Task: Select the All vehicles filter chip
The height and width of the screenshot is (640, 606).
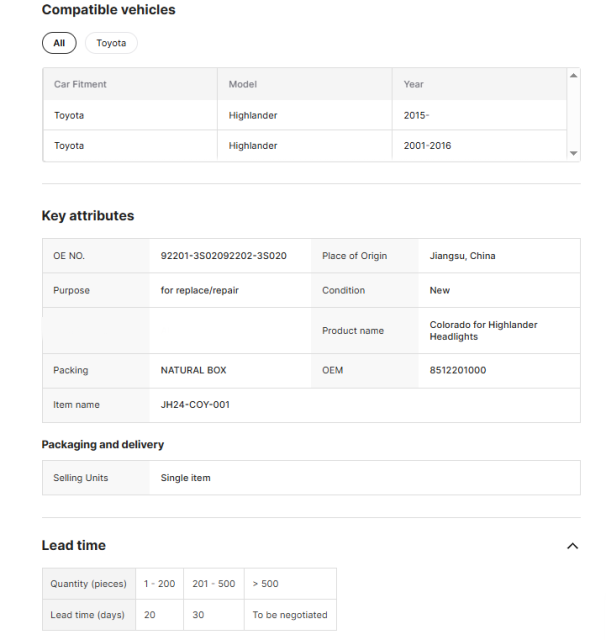Action: coord(59,43)
